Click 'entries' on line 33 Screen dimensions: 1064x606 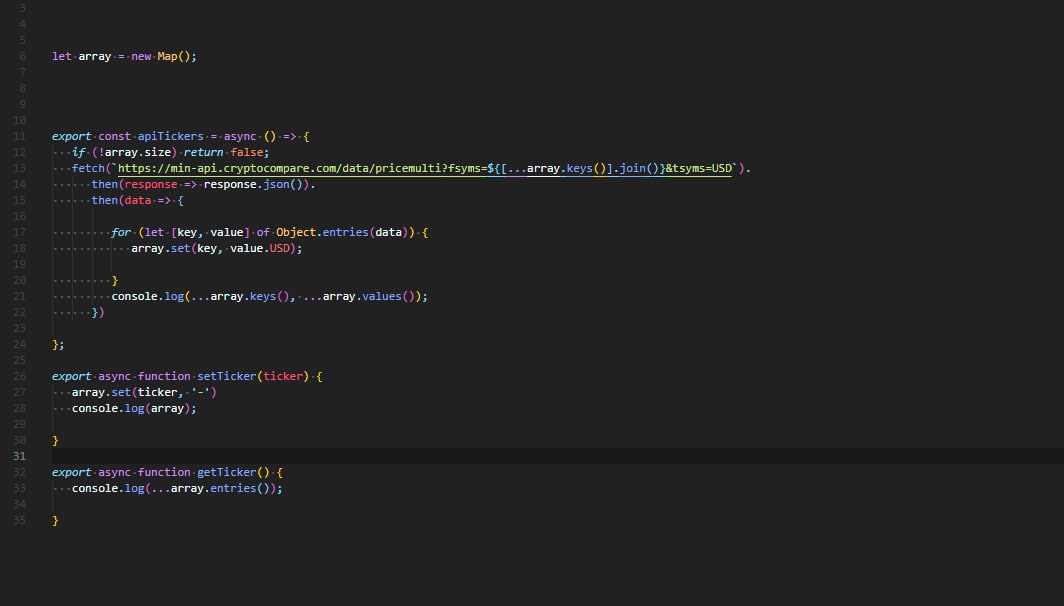click(x=233, y=489)
